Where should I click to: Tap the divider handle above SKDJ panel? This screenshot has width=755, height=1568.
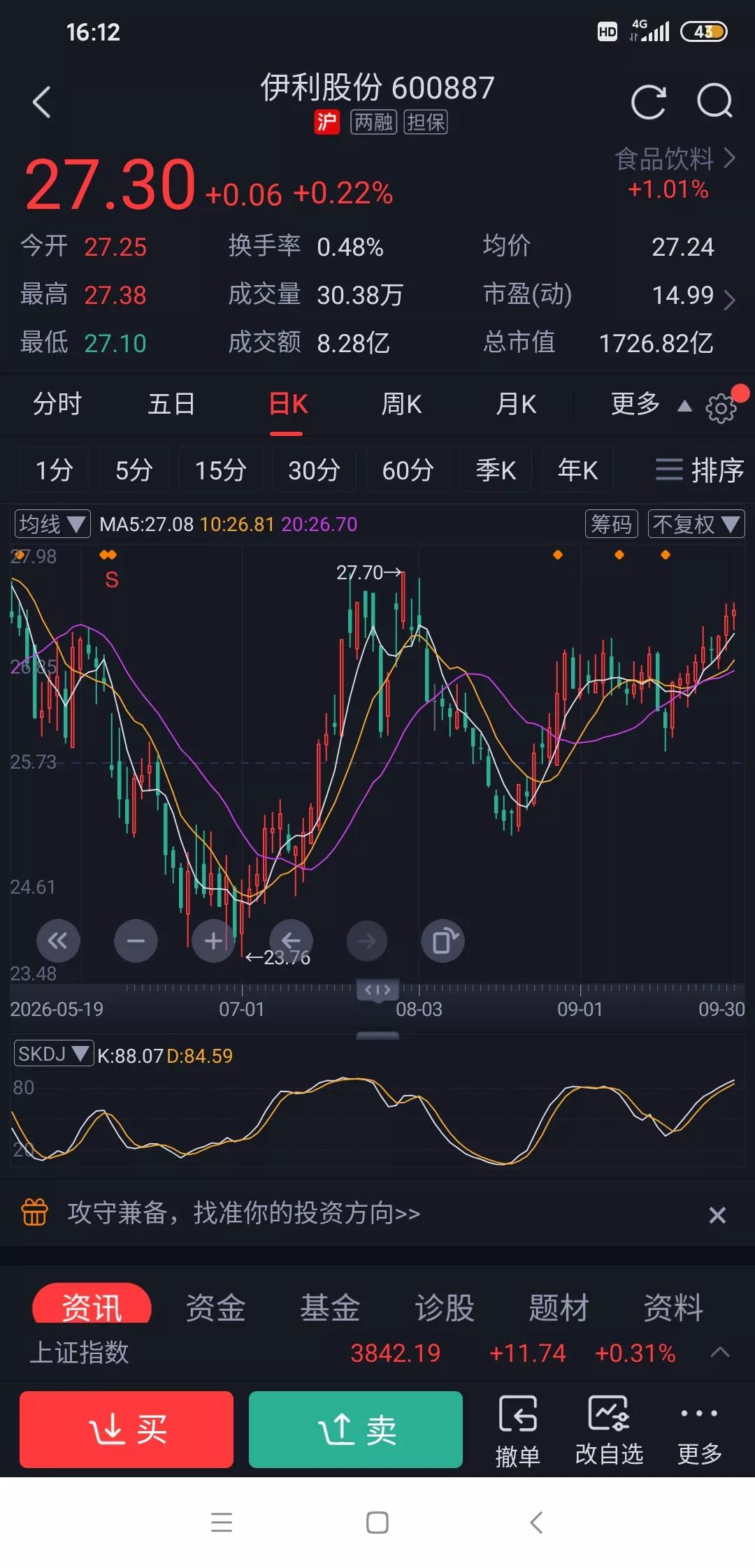coord(377,1036)
